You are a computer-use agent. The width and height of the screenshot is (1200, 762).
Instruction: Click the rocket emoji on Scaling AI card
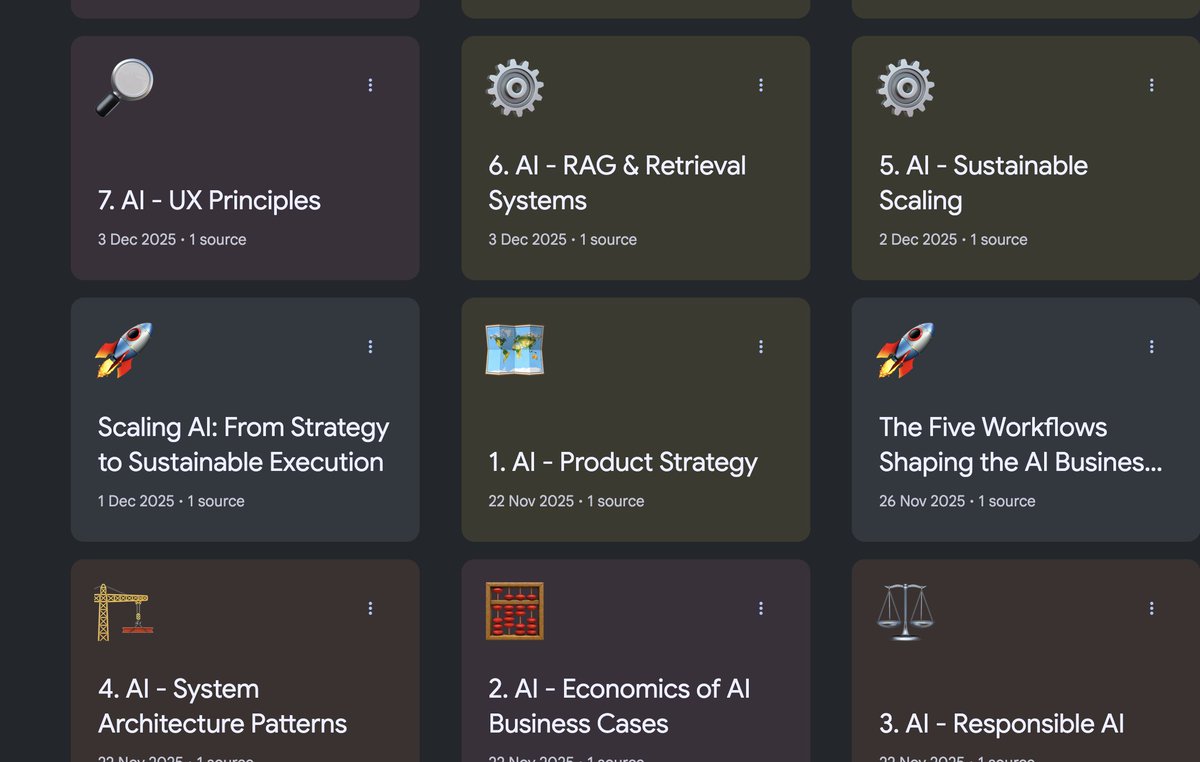point(125,349)
